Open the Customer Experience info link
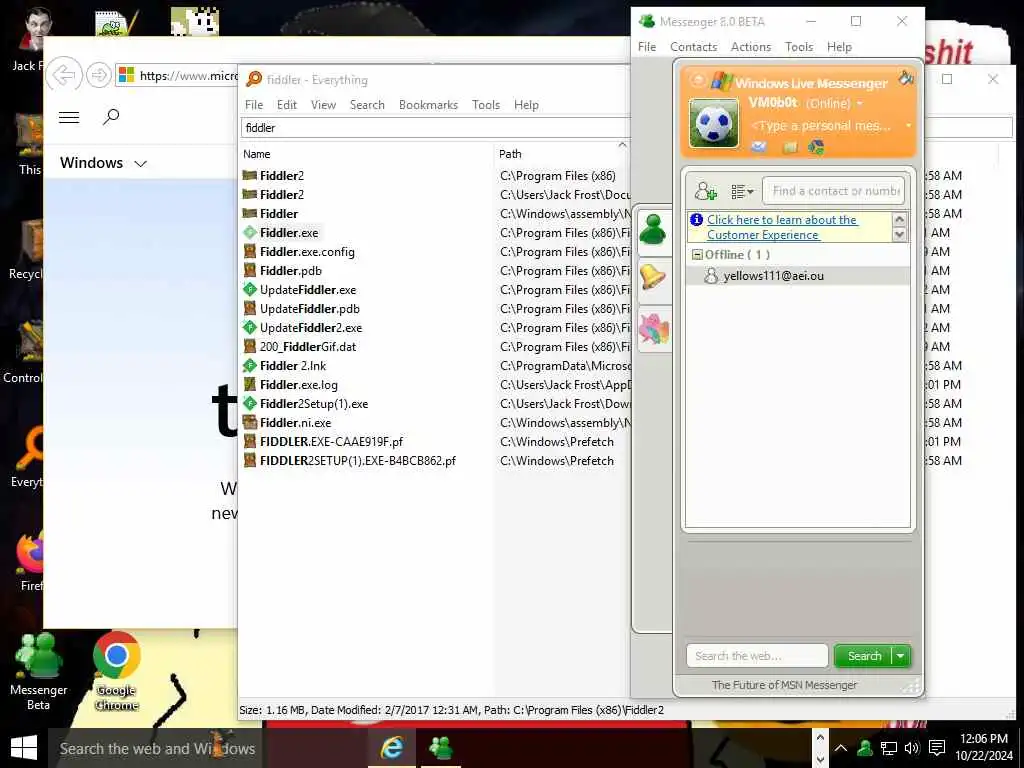The height and width of the screenshot is (768, 1024). point(782,227)
